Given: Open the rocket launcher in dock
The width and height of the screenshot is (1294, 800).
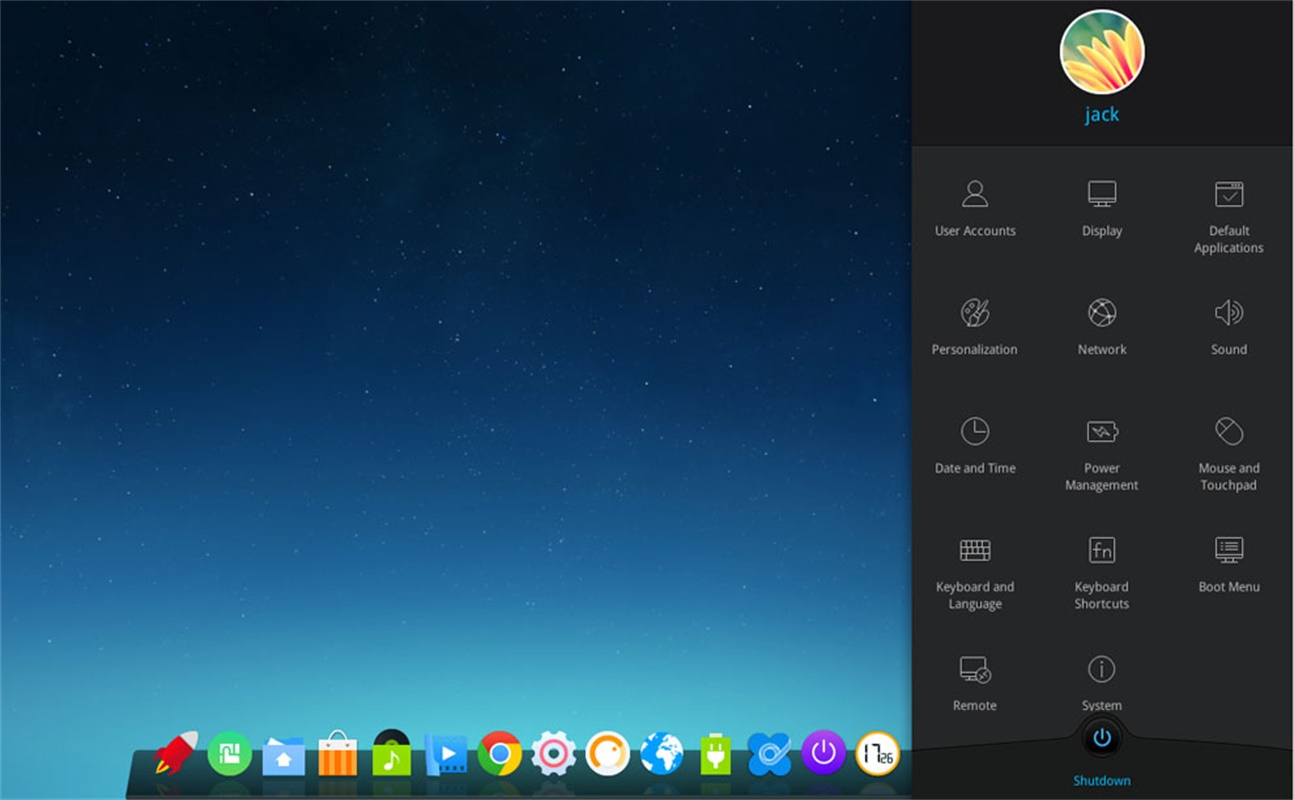Looking at the screenshot, I should coord(176,754).
